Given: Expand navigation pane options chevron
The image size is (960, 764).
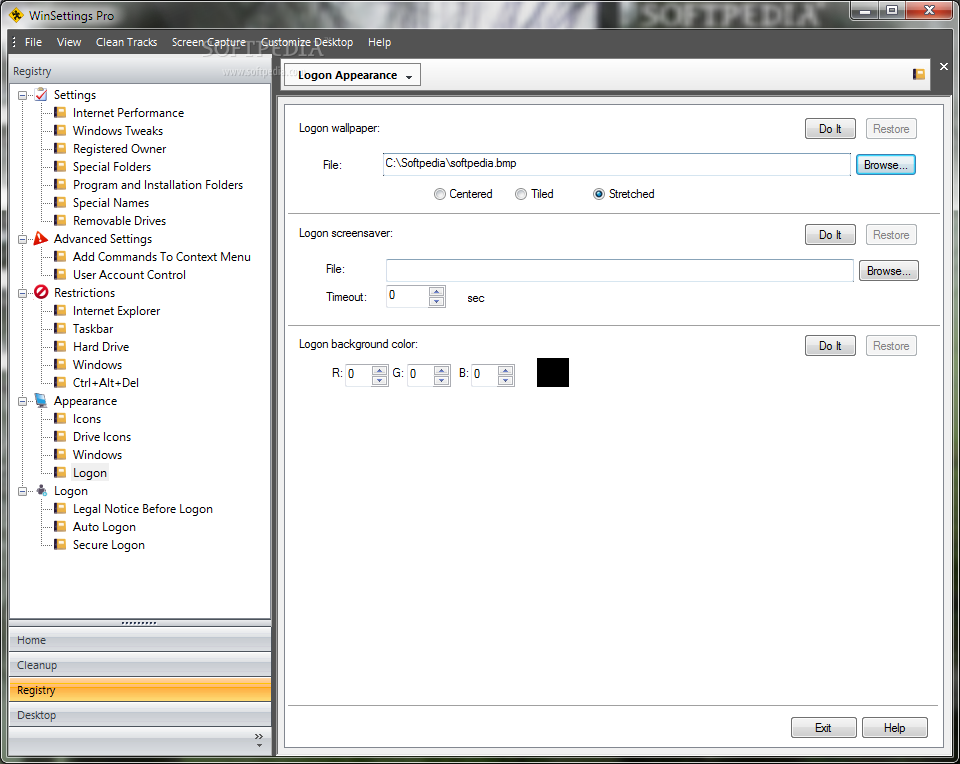Looking at the screenshot, I should point(259,739).
